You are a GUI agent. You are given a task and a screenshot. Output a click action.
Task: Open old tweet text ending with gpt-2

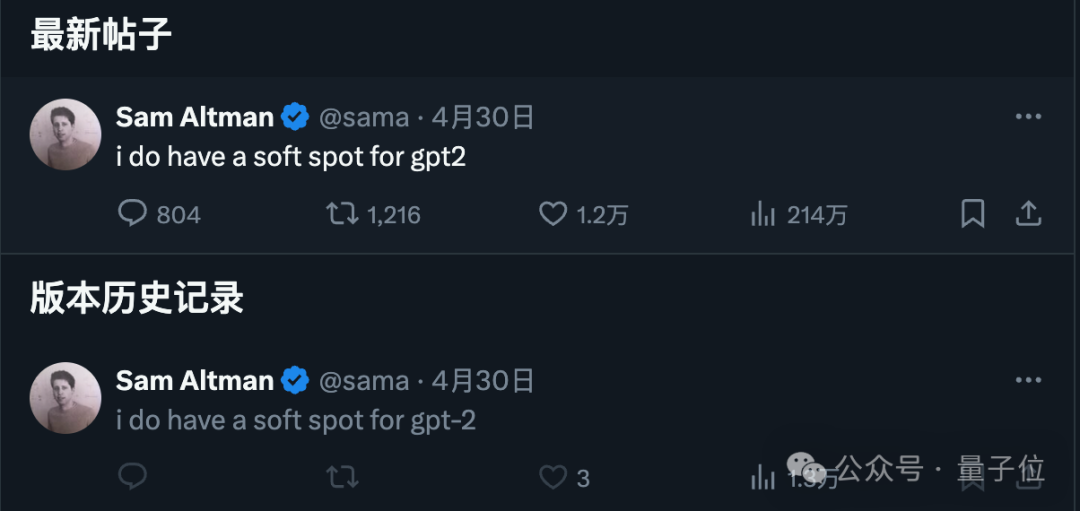pos(296,420)
